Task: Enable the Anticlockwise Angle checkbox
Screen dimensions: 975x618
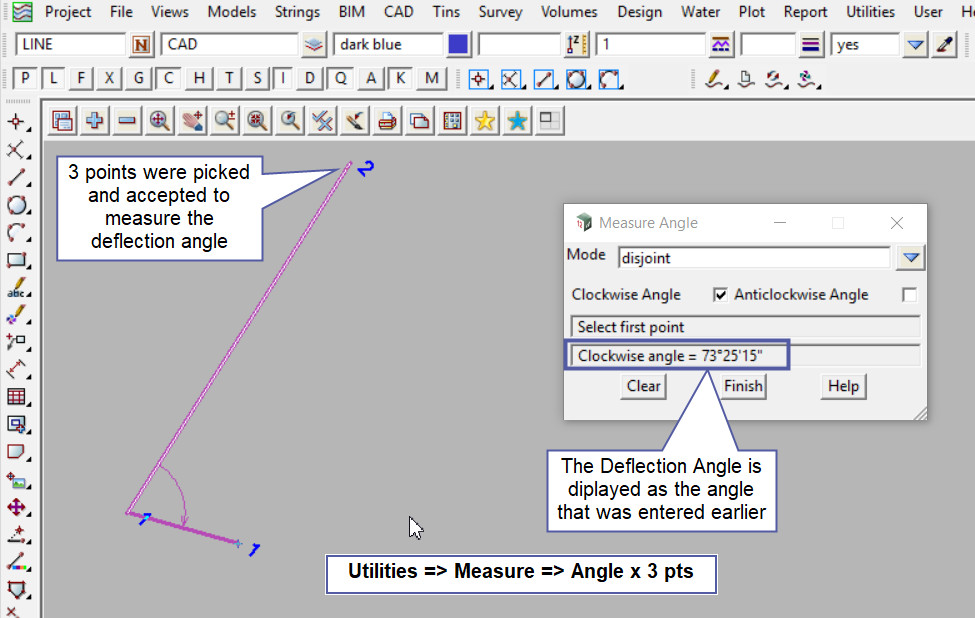Action: 908,295
